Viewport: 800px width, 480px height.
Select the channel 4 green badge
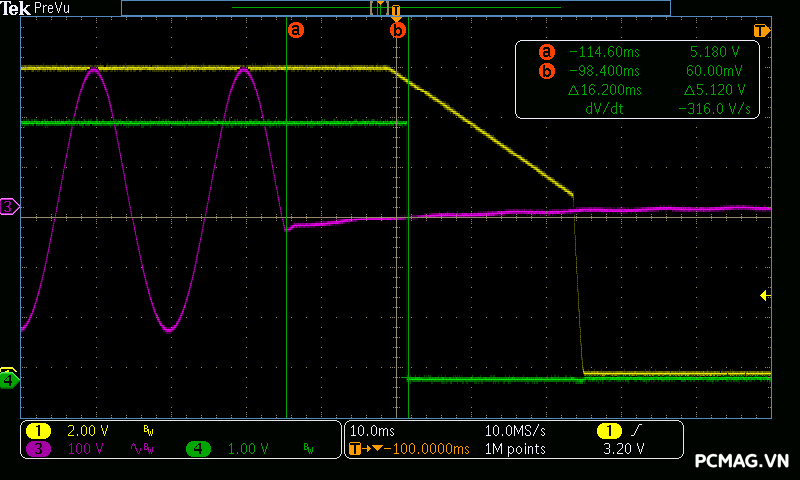pyautogui.click(x=199, y=449)
